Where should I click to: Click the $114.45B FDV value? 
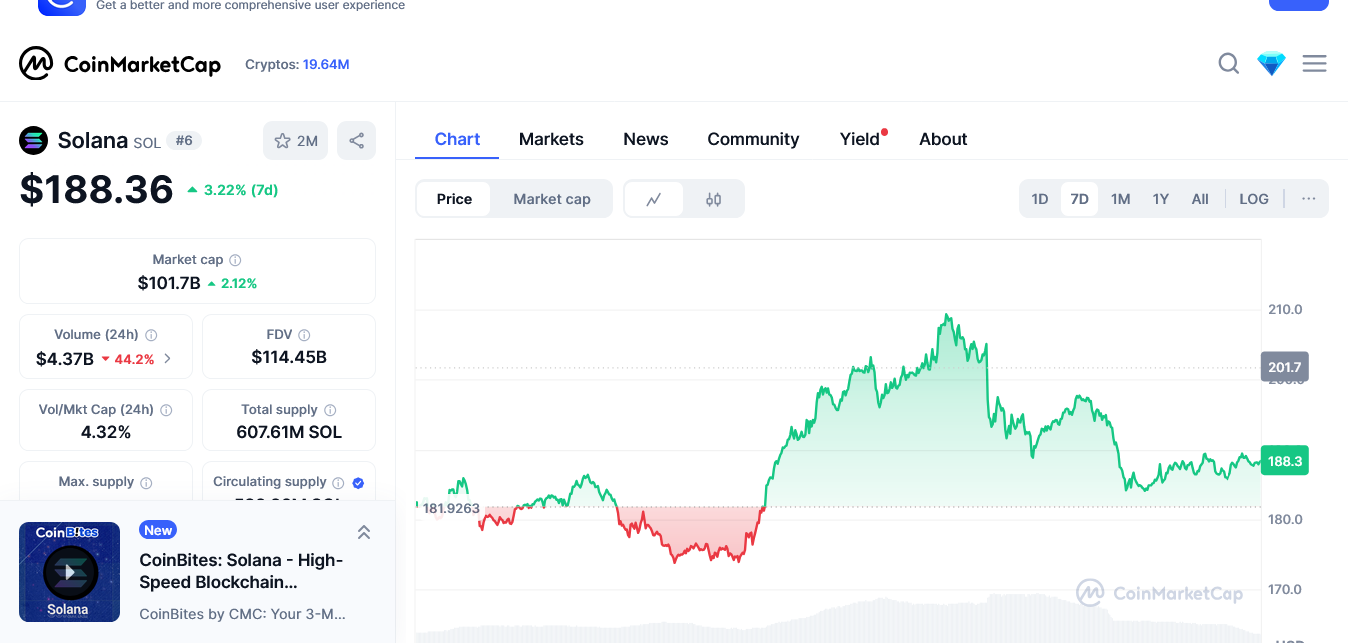(289, 357)
